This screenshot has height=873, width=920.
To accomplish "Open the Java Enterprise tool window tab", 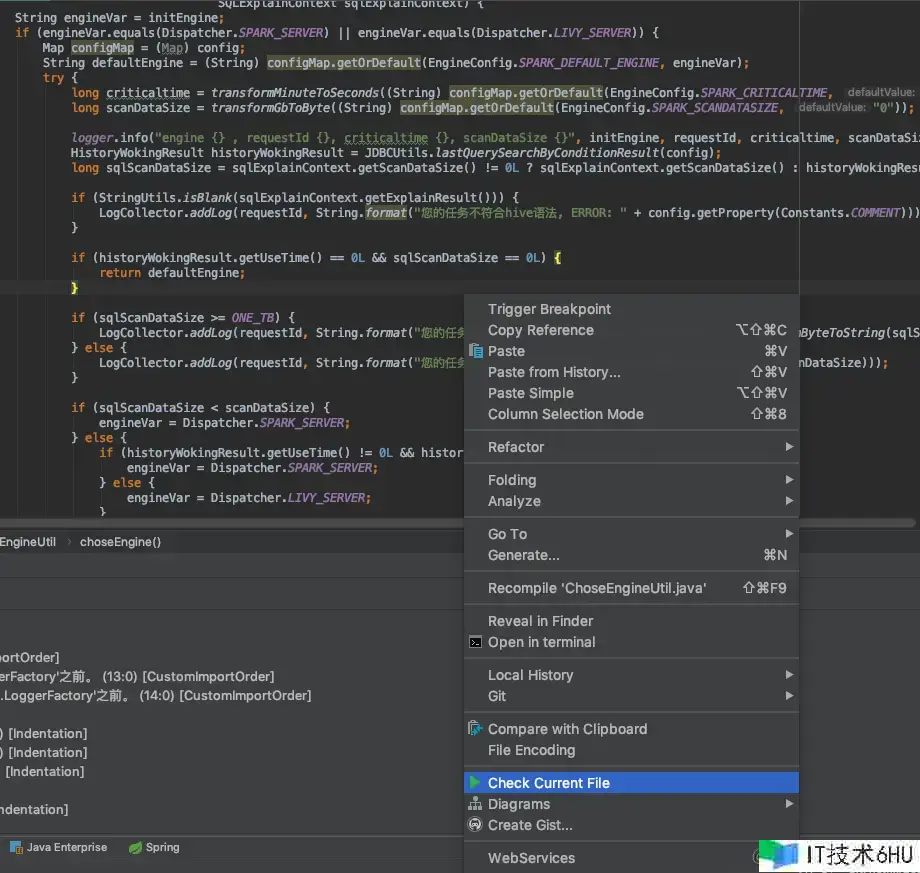I will click(x=59, y=847).
